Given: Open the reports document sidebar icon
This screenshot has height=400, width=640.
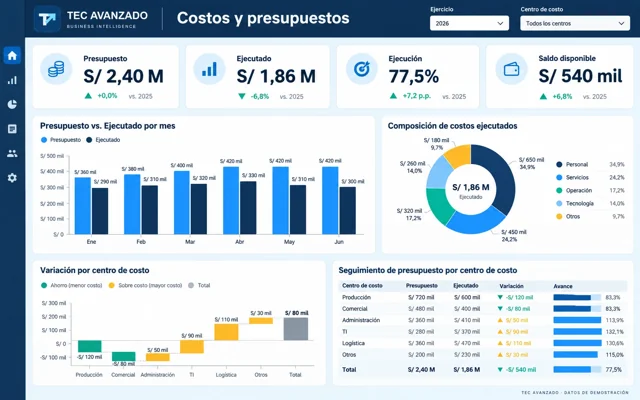Looking at the screenshot, I should [x=12, y=129].
